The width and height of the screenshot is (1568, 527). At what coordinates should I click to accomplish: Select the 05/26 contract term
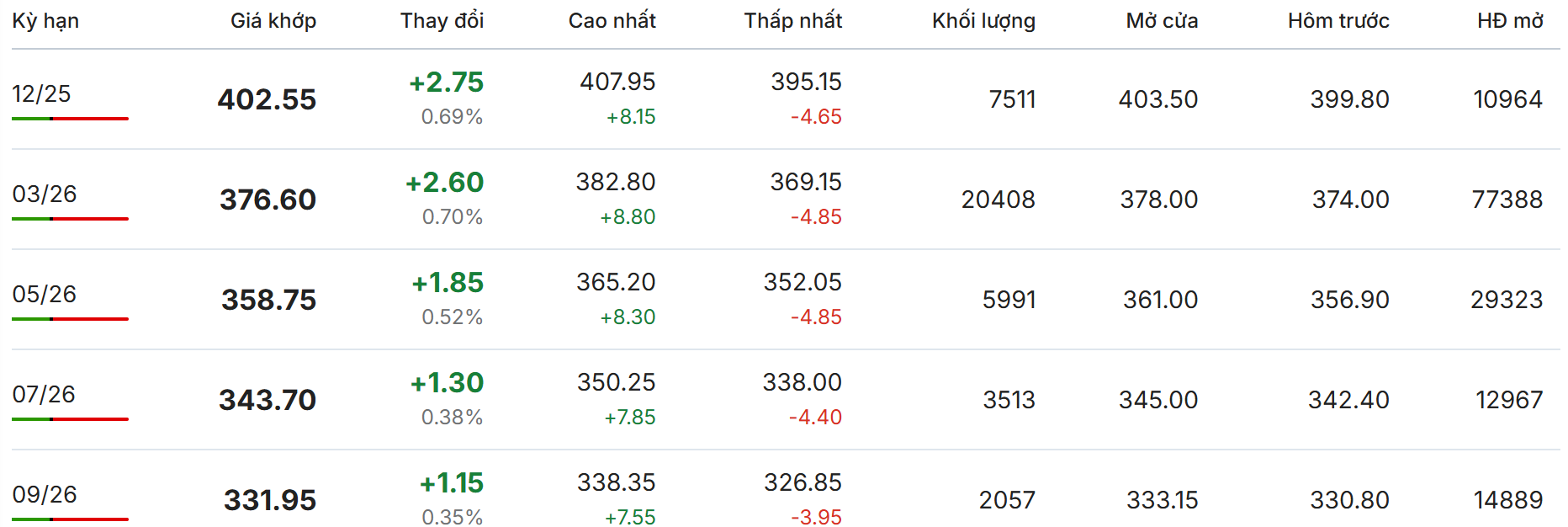coord(44,295)
